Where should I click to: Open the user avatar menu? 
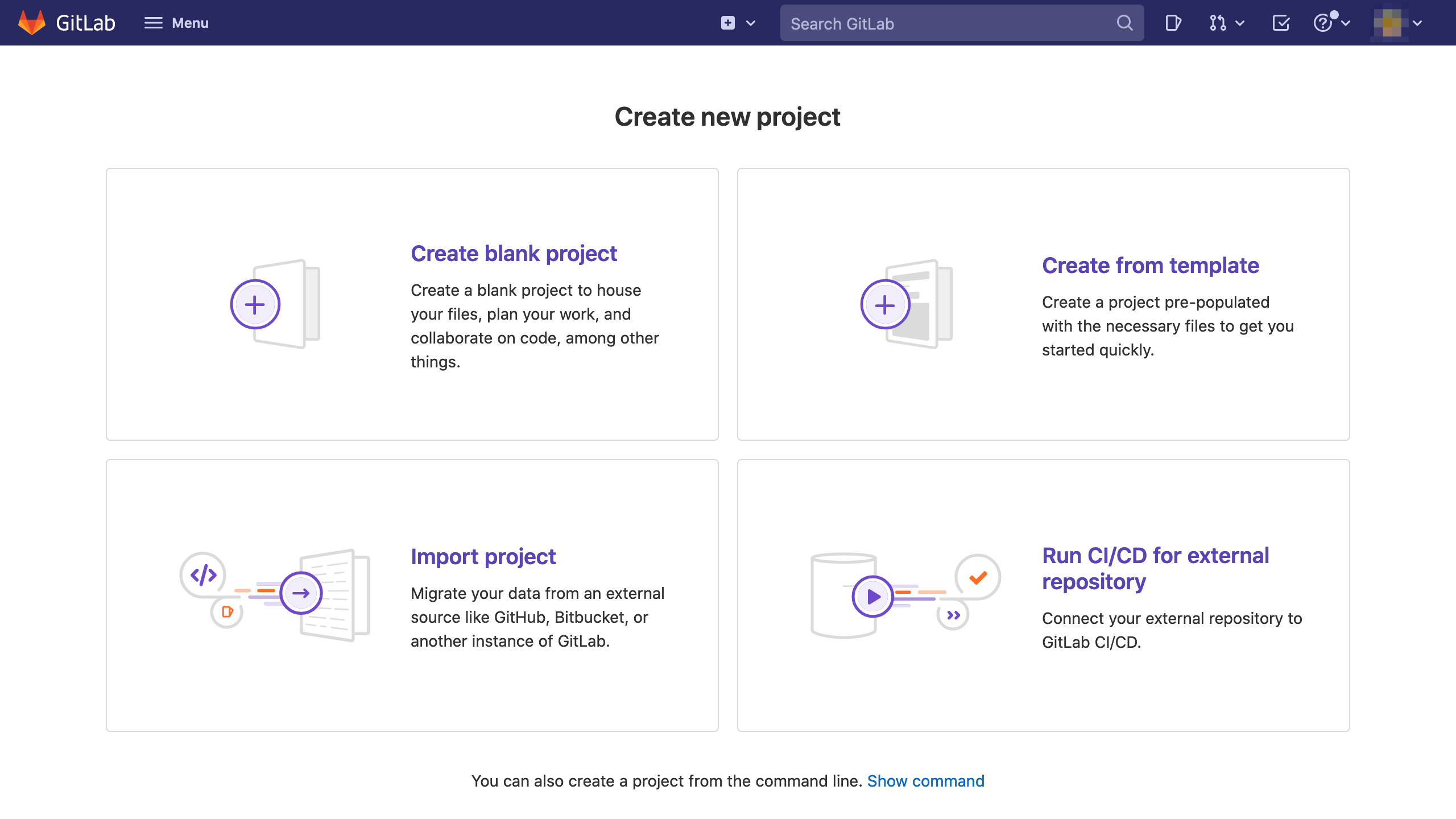1390,23
